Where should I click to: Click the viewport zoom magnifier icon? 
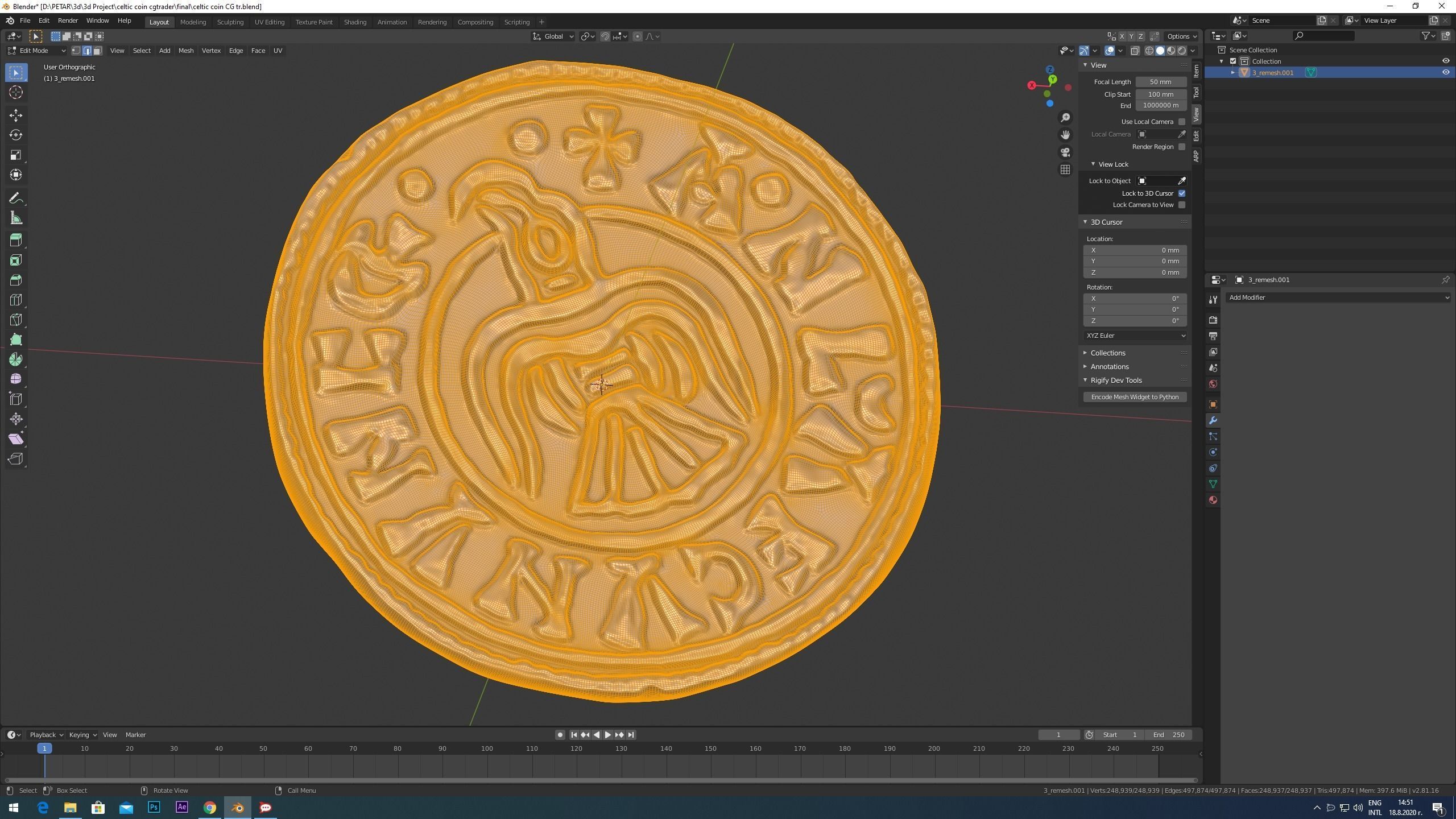pos(1065,118)
